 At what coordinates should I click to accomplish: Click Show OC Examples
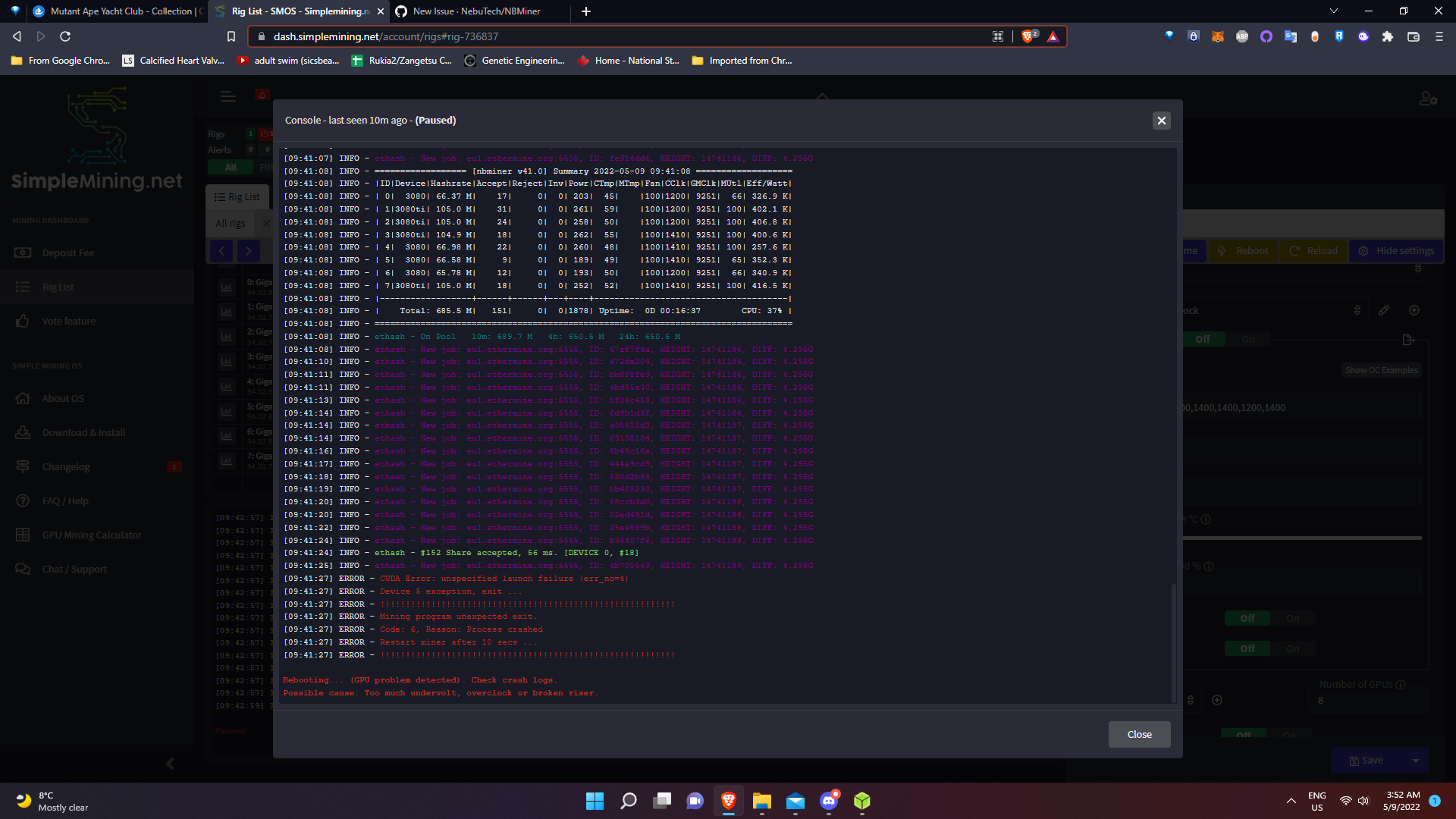click(x=1381, y=370)
